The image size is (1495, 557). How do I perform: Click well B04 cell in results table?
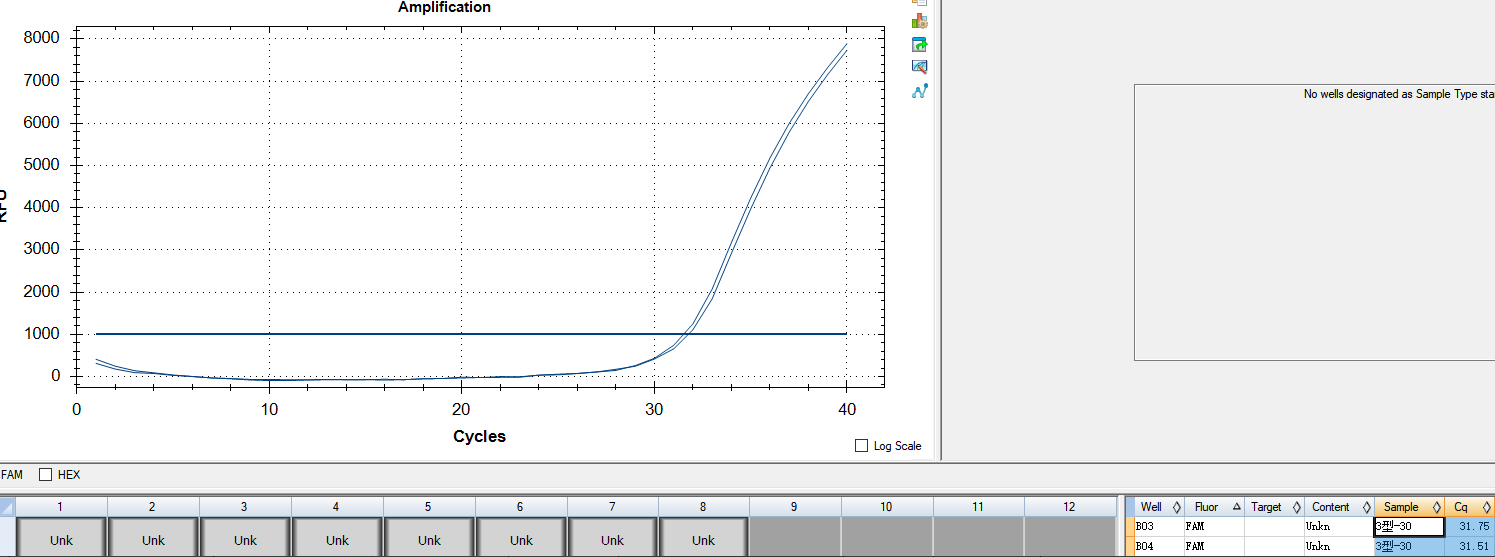tap(1159, 546)
